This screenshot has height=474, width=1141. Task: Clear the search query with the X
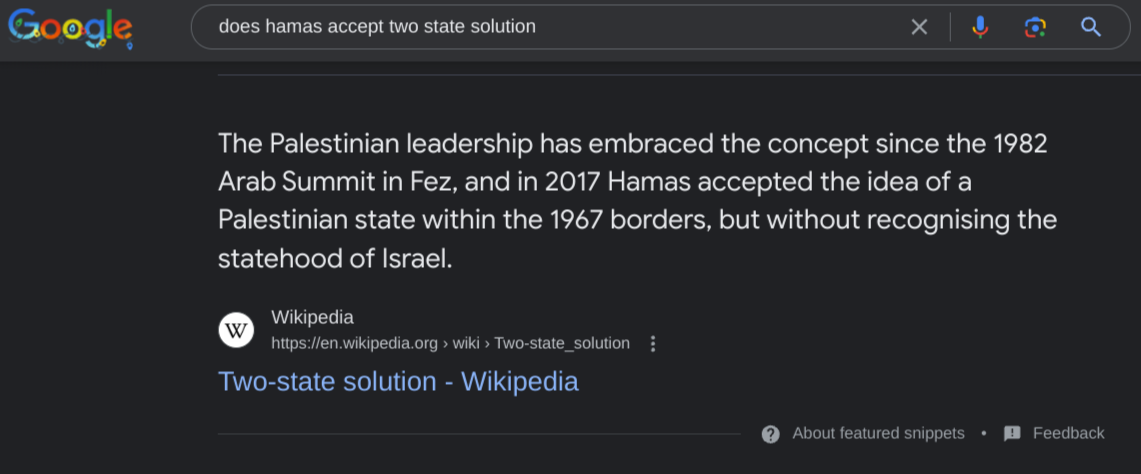[919, 27]
